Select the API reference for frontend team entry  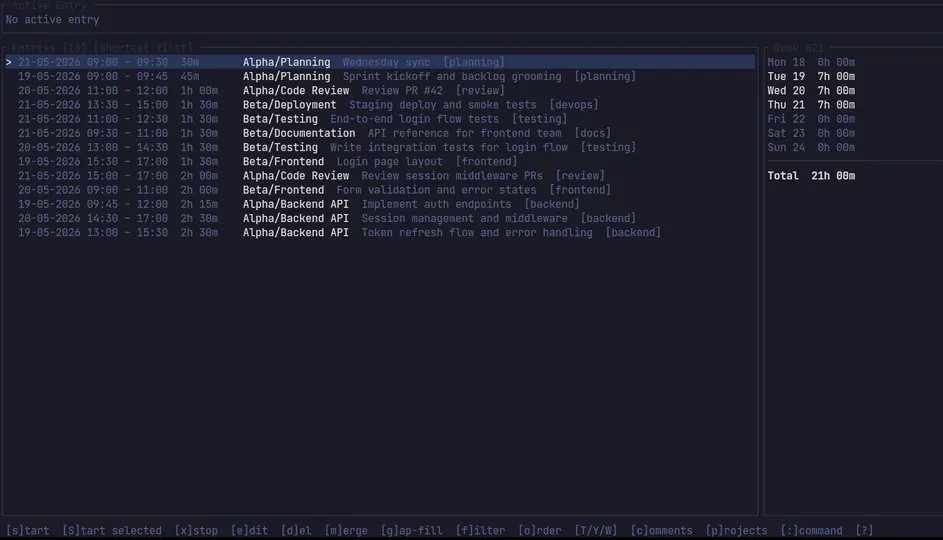380,133
